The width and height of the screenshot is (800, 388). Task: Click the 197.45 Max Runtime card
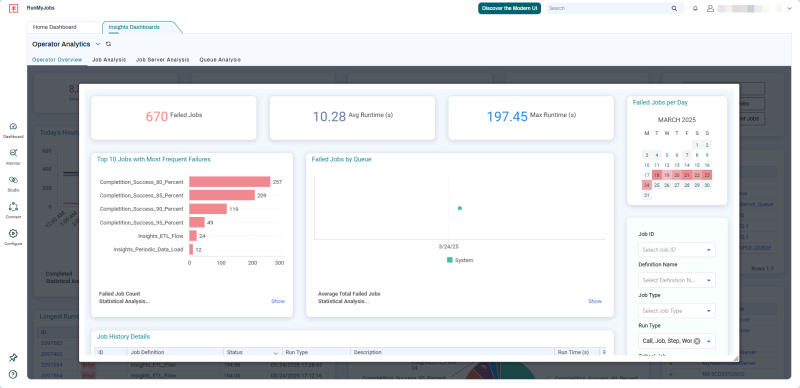point(531,118)
